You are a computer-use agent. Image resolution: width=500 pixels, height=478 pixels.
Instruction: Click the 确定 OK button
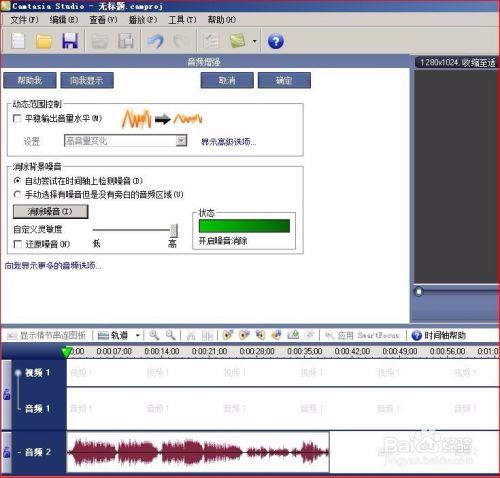coord(284,80)
